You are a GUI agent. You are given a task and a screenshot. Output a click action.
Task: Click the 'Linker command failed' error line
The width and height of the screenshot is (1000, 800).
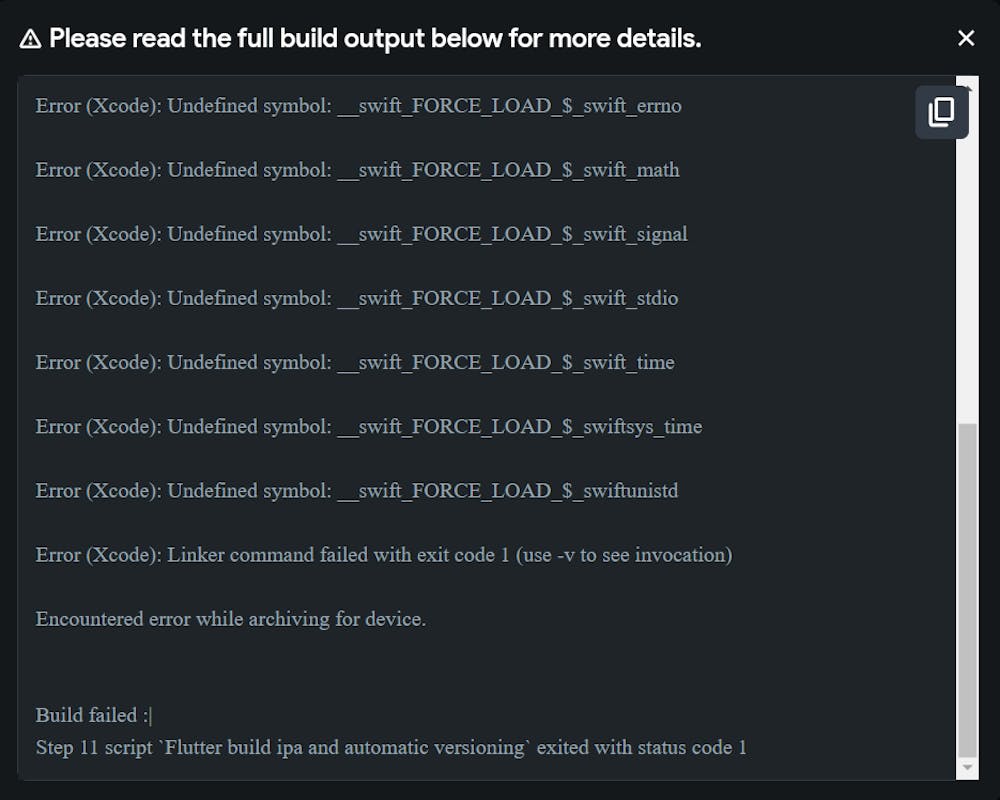(x=384, y=554)
